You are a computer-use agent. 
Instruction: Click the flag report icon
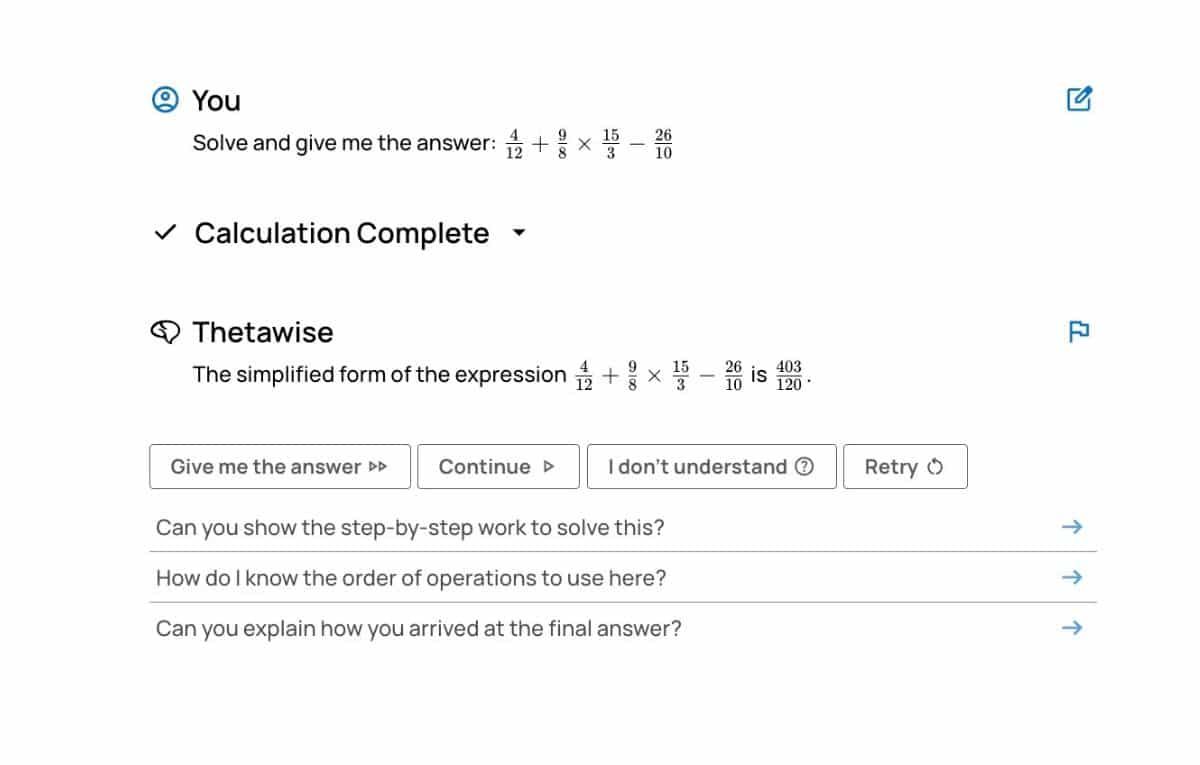tap(1079, 332)
